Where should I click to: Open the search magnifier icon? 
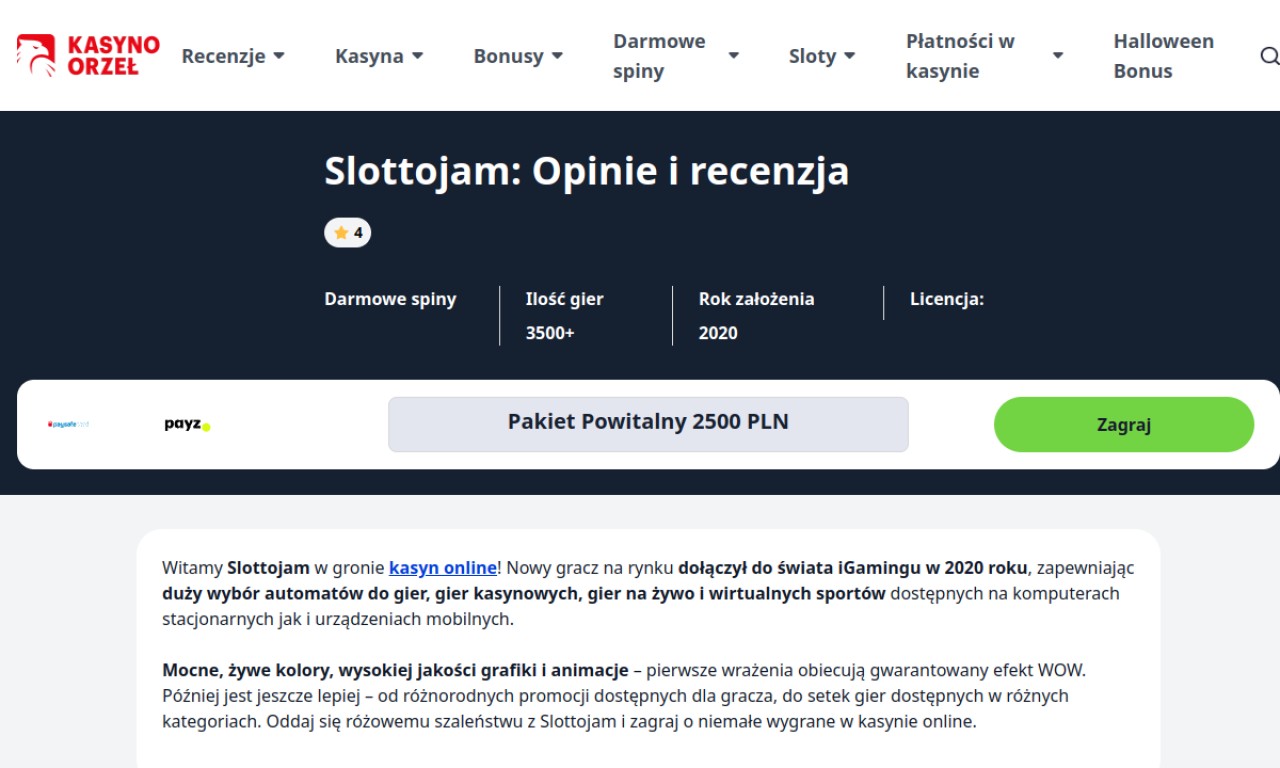coord(1269,56)
